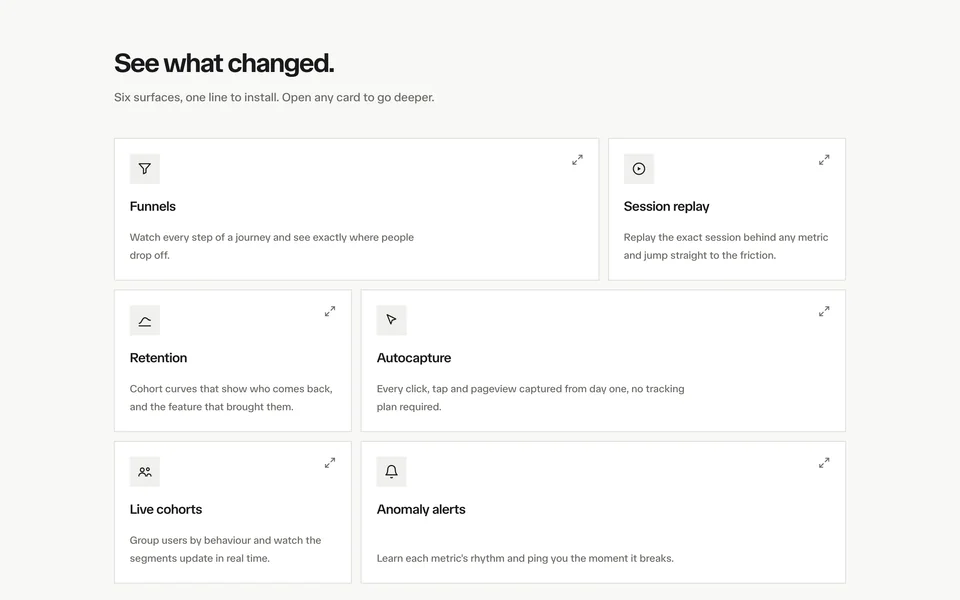Select the Retention heading
Image resolution: width=960 pixels, height=600 pixels.
pyautogui.click(x=158, y=358)
